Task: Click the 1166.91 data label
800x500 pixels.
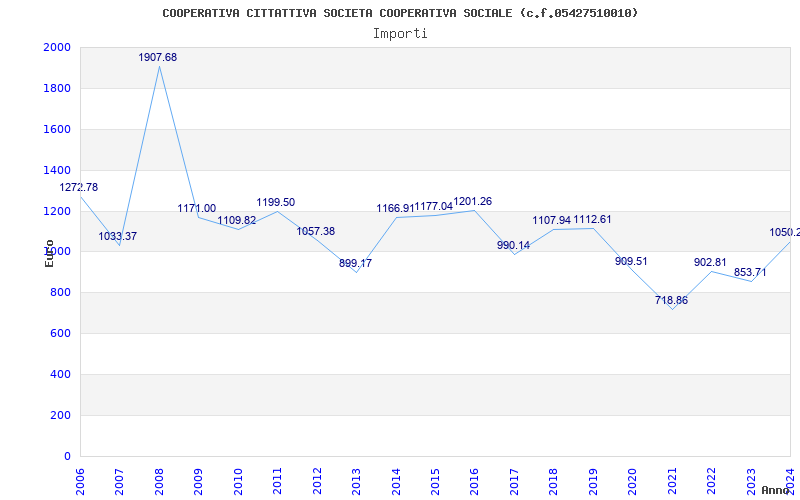Action: coord(395,208)
